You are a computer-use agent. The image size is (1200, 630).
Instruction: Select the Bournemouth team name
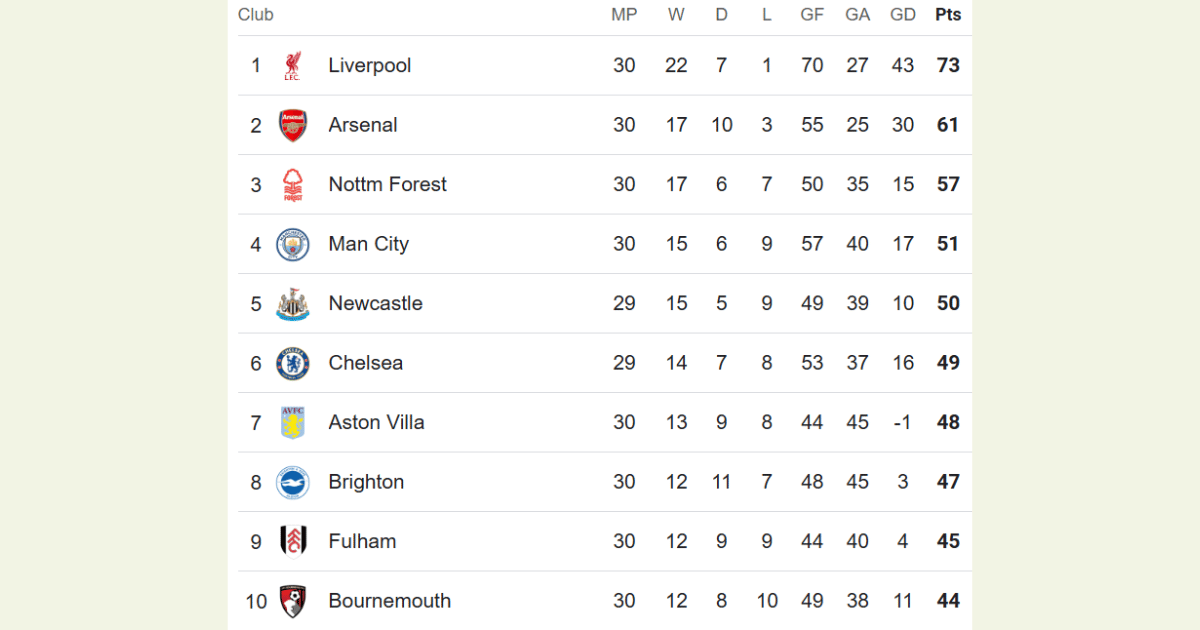tap(390, 601)
